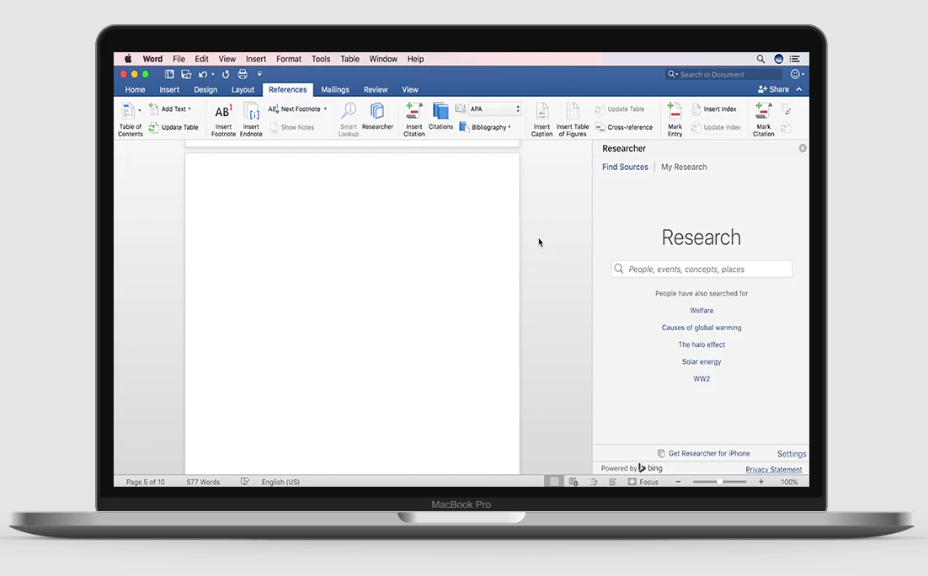Image resolution: width=928 pixels, height=576 pixels.
Task: Switch to the Home ribbon tab
Action: [135, 89]
